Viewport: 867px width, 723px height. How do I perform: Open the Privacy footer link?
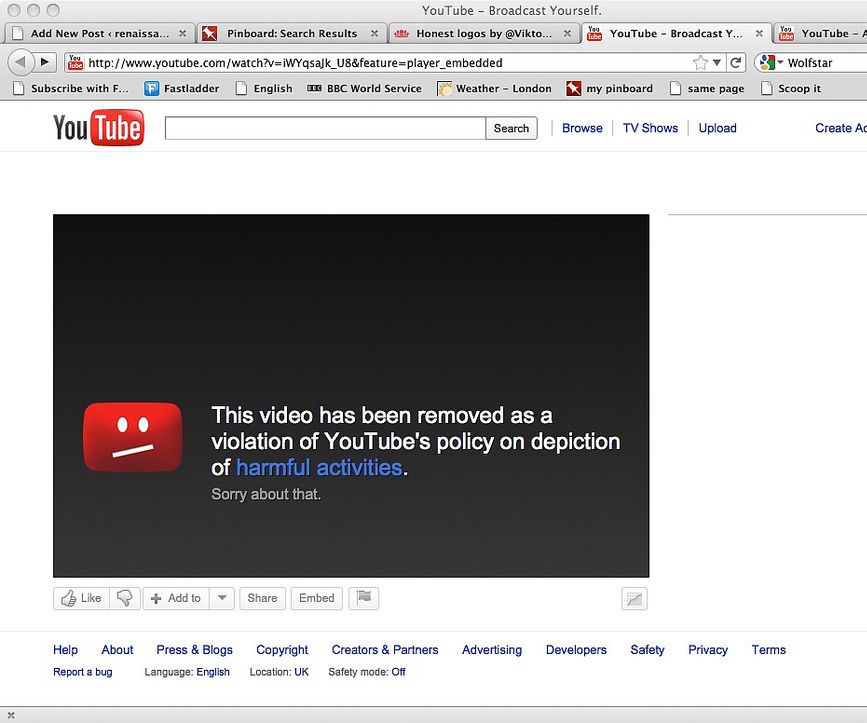tap(708, 650)
